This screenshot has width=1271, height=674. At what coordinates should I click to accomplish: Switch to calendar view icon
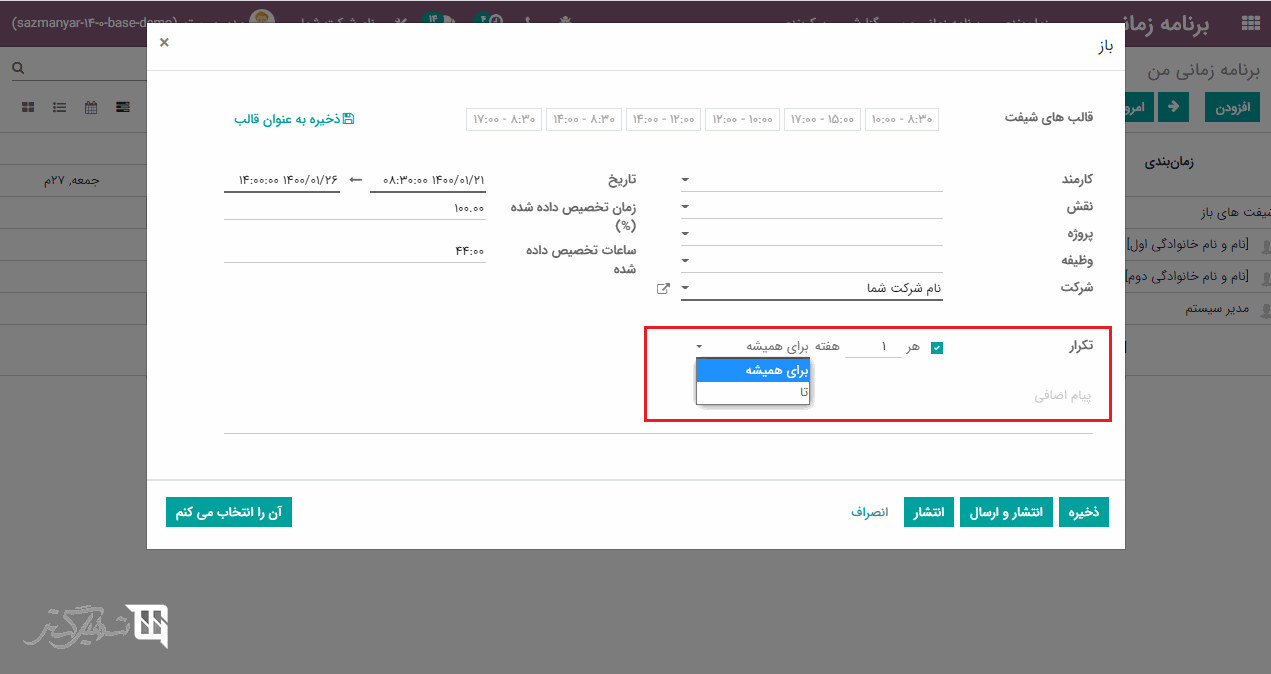[x=91, y=107]
